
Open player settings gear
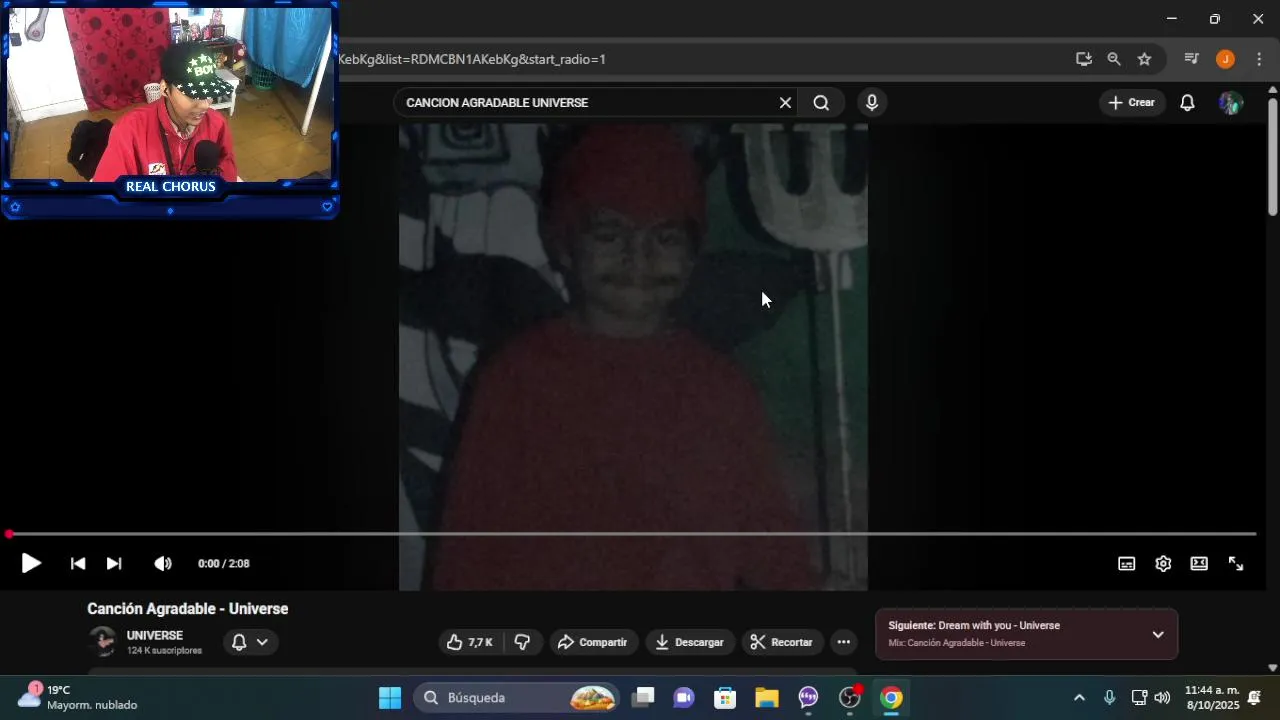click(1163, 564)
